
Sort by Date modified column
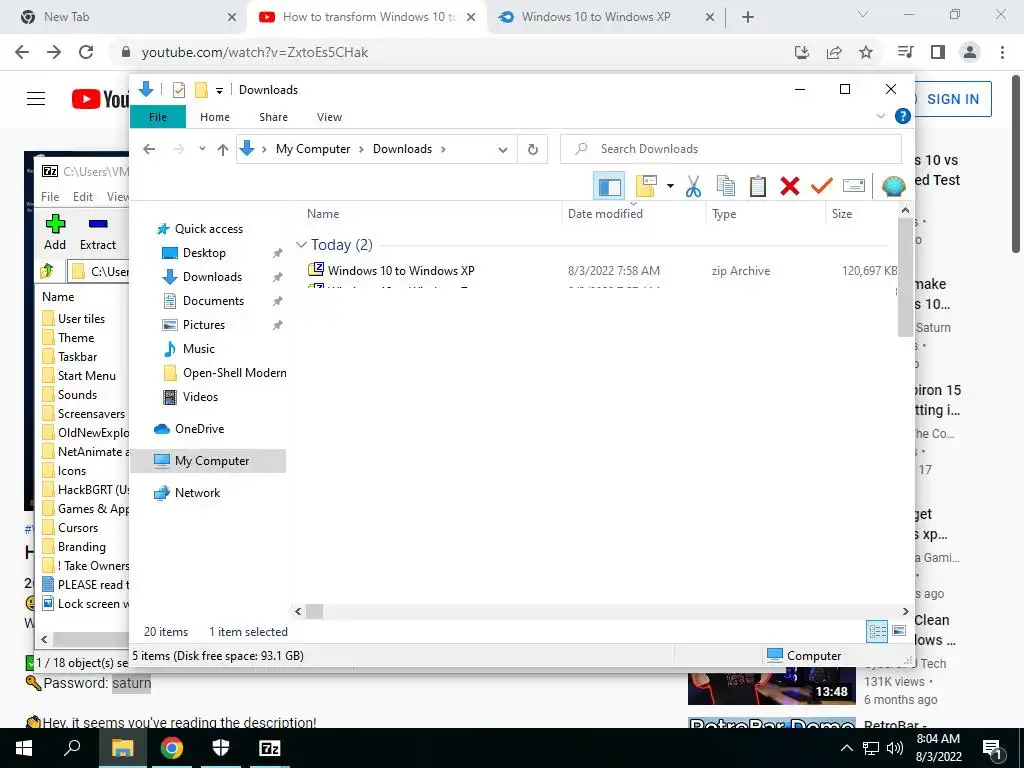(x=605, y=214)
